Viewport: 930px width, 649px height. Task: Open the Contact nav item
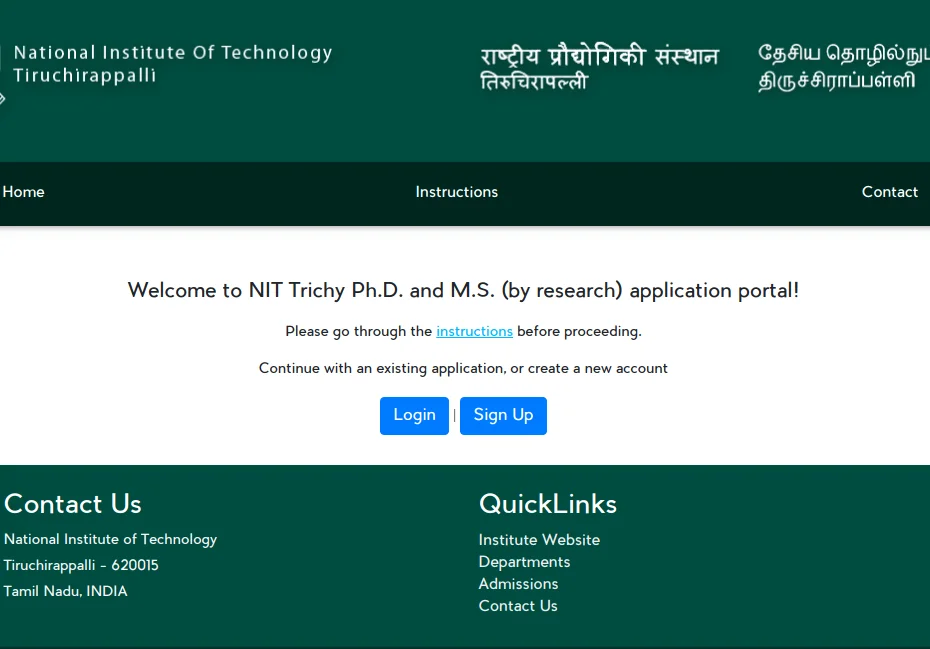890,192
